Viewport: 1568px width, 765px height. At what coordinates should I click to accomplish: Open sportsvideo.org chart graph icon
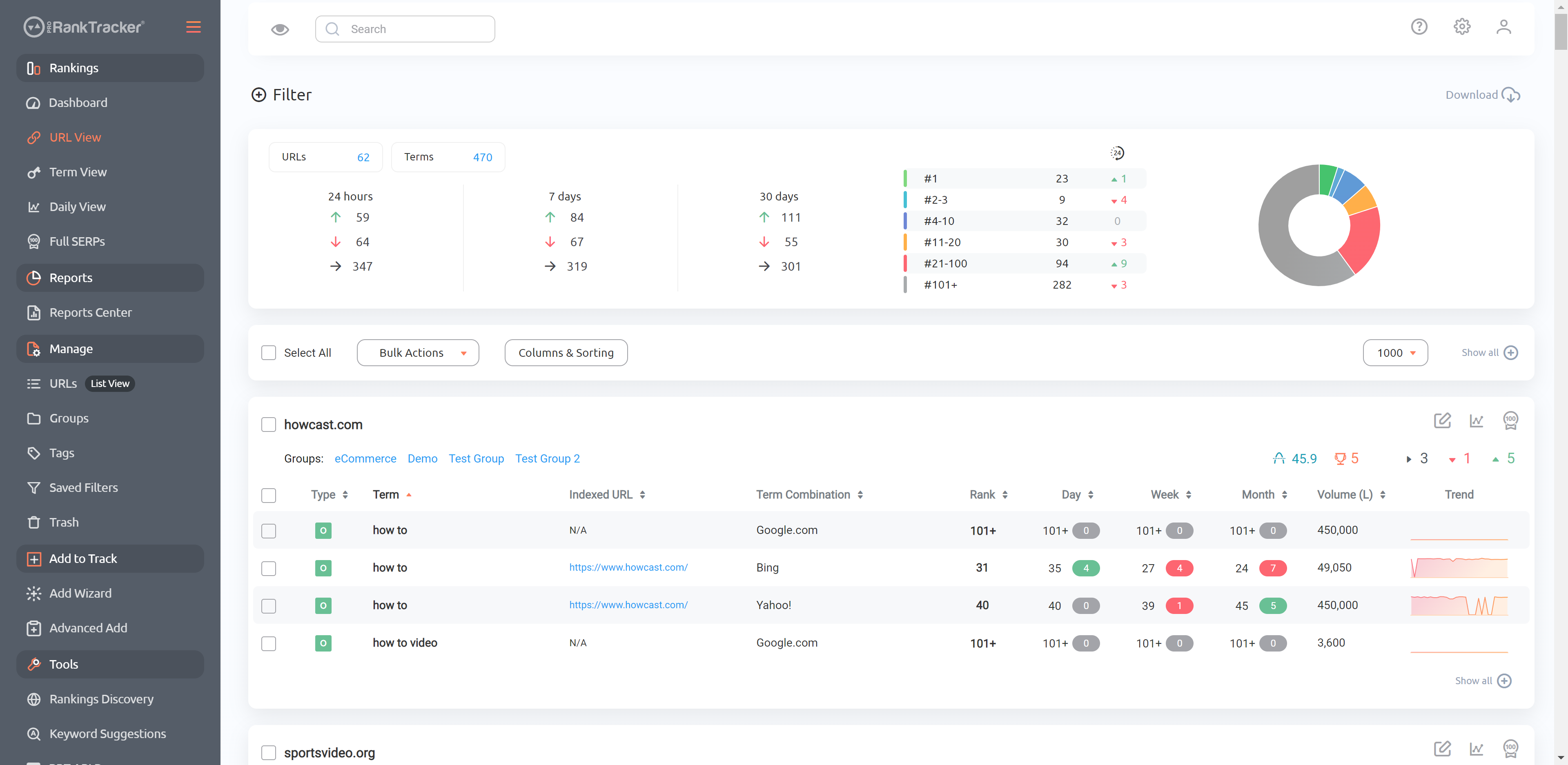click(x=1476, y=749)
